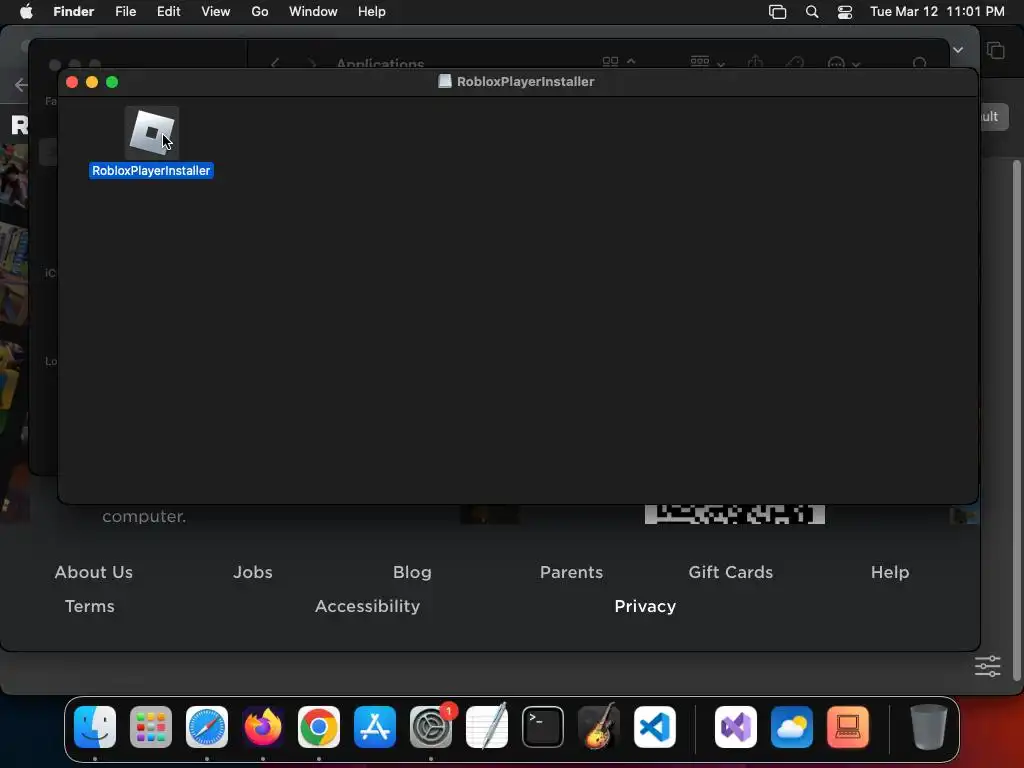This screenshot has width=1024, height=768.
Task: Open the Parents link
Action: 571,572
